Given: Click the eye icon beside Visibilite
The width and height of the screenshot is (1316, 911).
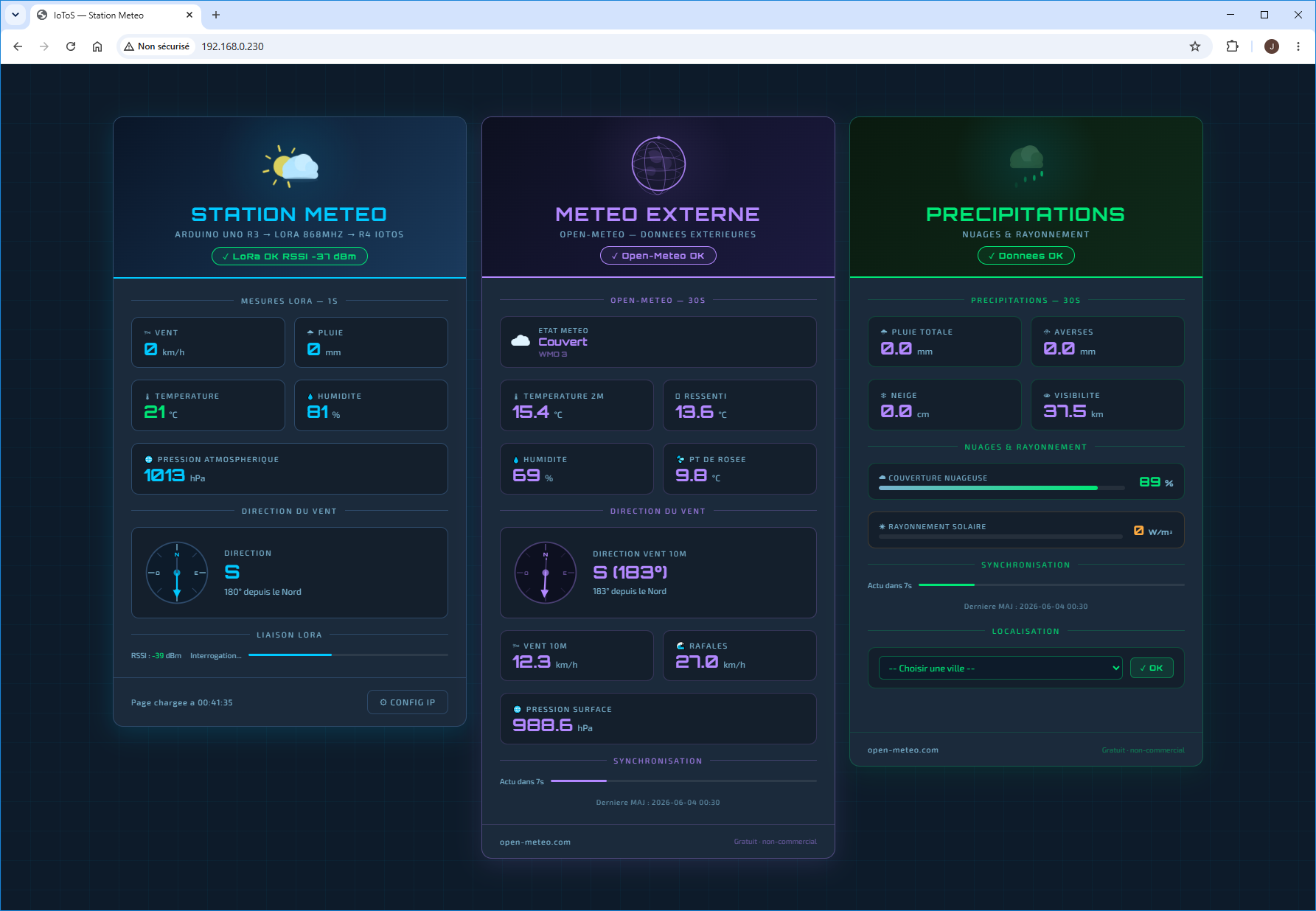Looking at the screenshot, I should (1047, 396).
